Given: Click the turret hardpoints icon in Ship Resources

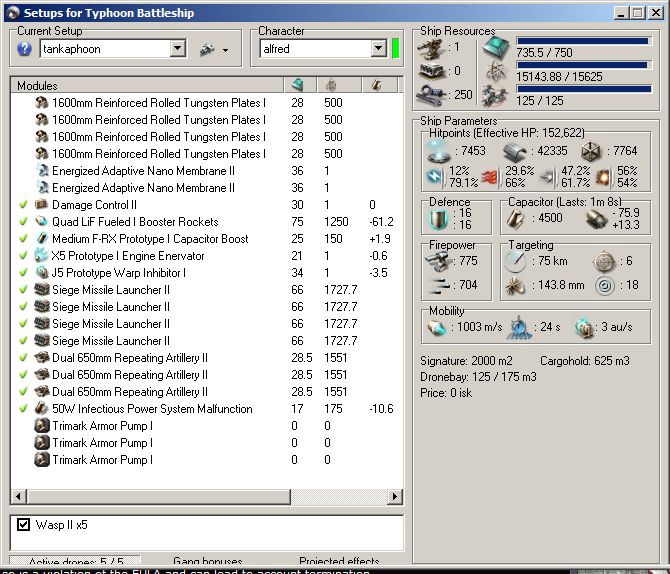Looking at the screenshot, I should point(432,48).
